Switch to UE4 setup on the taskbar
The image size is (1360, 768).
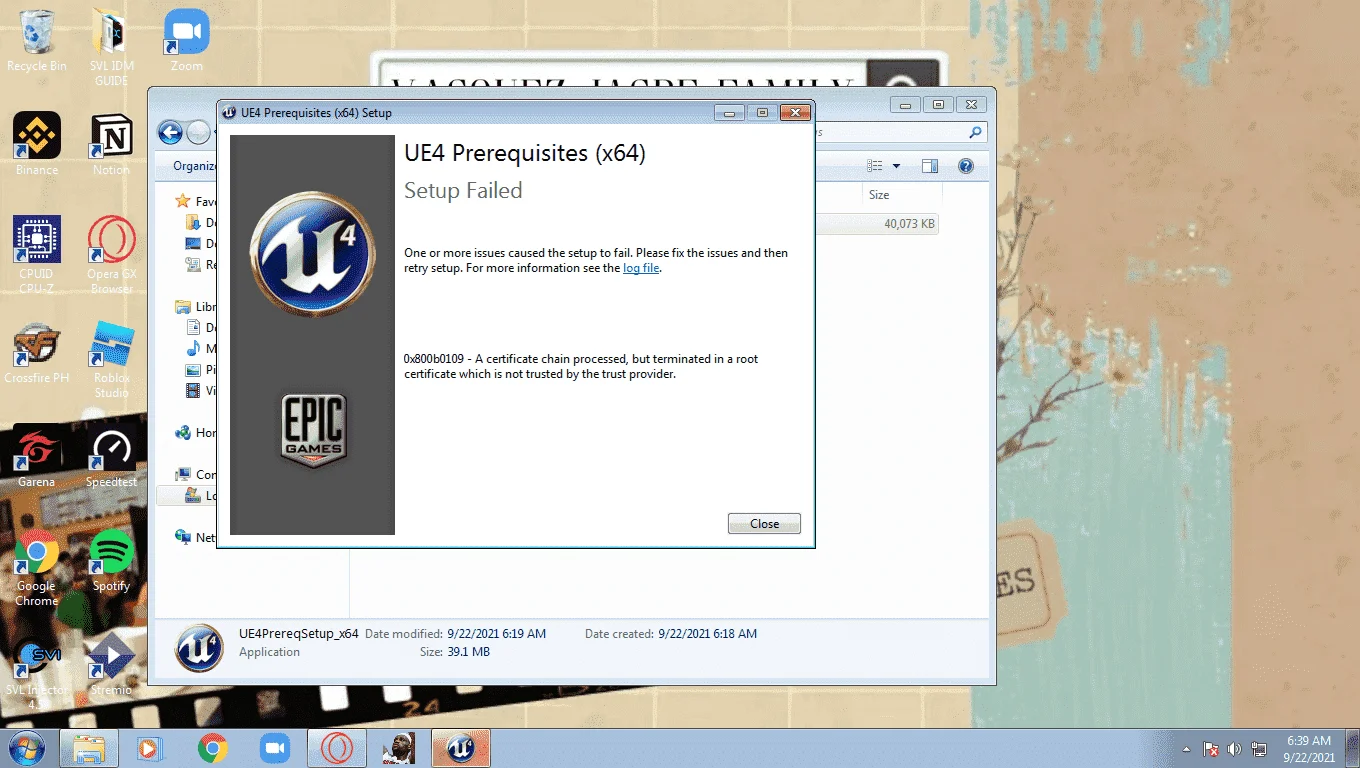(460, 748)
